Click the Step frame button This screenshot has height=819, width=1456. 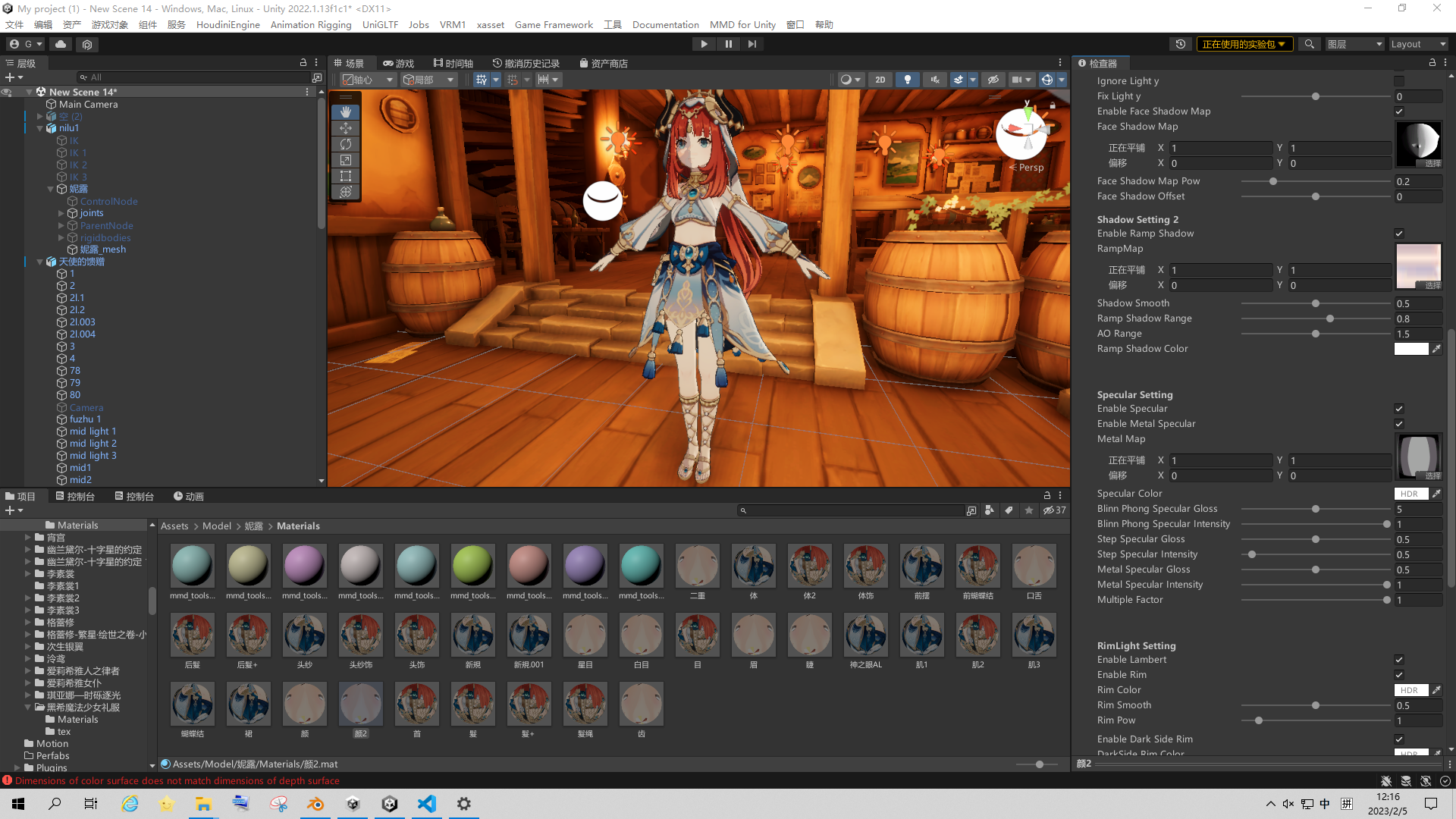[752, 44]
